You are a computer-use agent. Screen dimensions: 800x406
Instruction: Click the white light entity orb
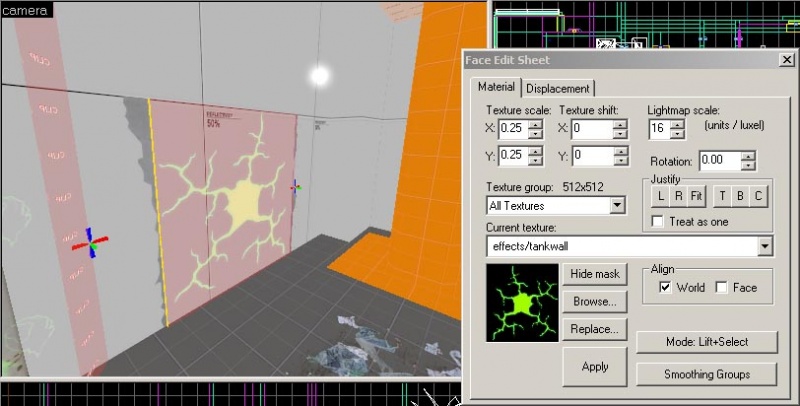point(320,75)
